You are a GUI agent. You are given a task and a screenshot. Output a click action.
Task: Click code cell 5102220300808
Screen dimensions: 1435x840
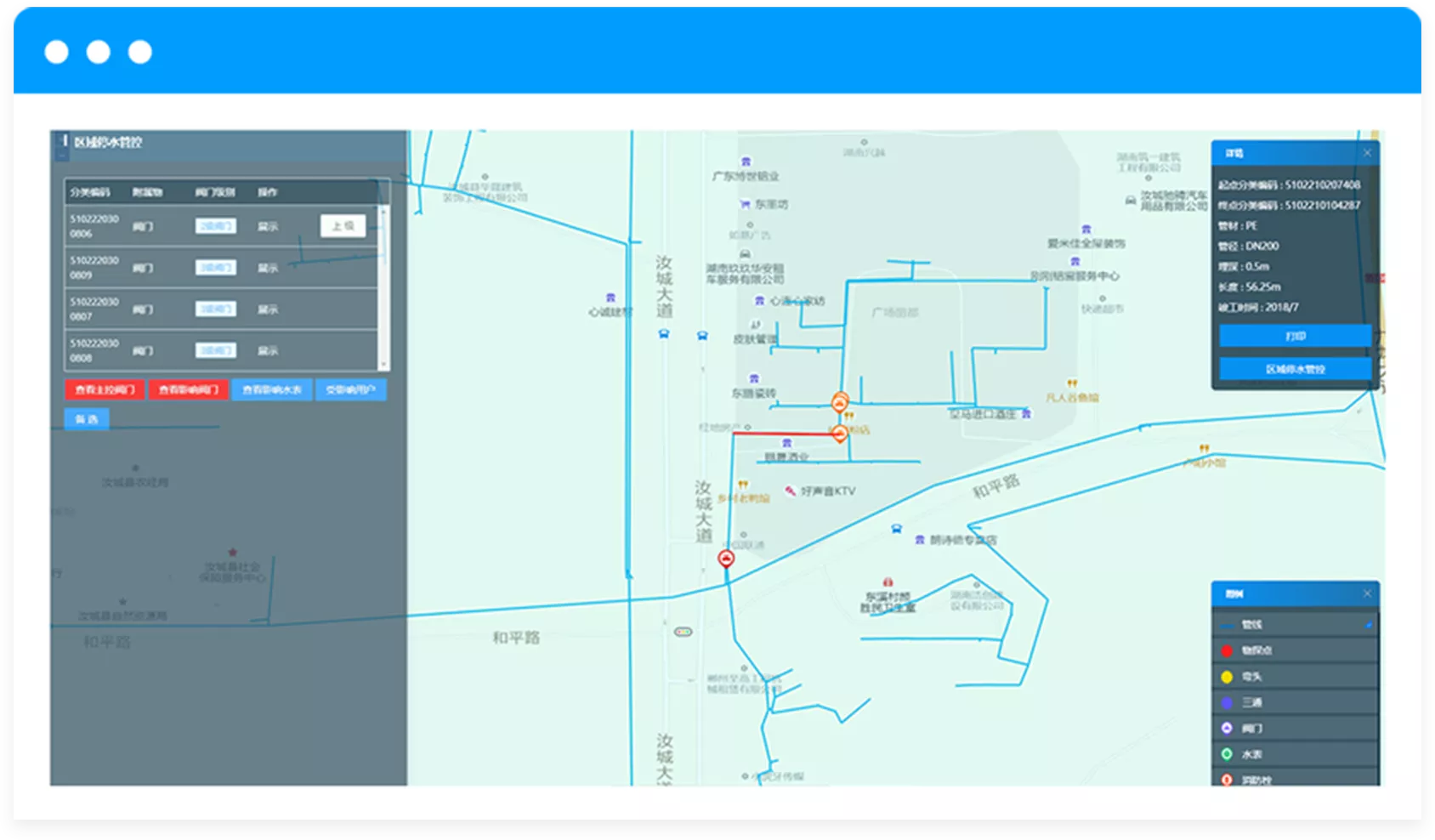pos(94,350)
